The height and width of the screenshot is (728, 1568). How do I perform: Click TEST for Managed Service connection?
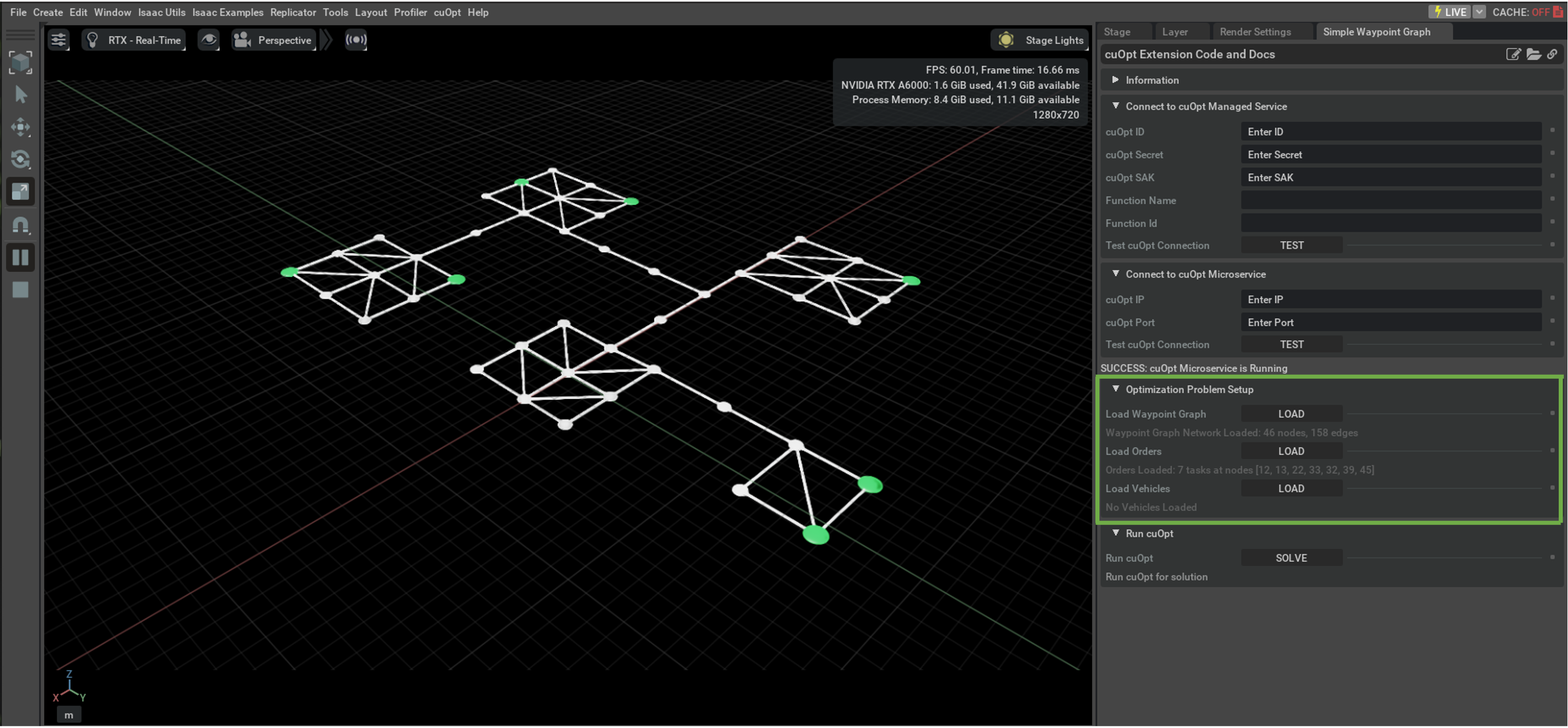tap(1291, 245)
